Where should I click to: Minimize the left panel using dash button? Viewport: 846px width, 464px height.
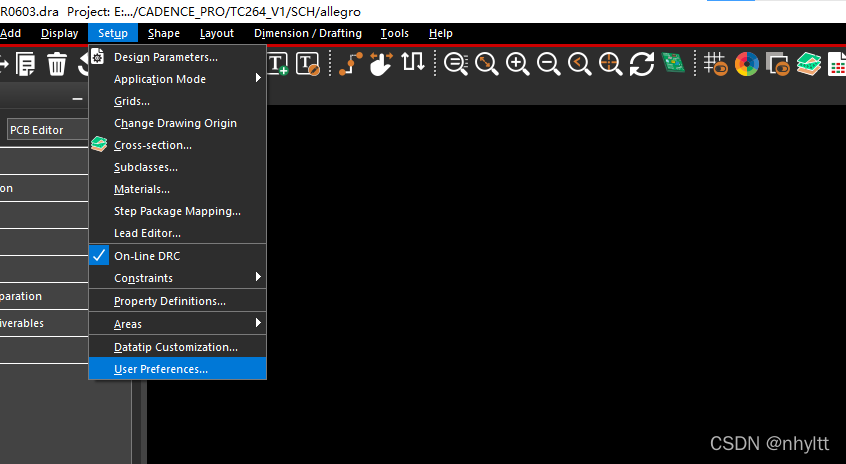click(x=78, y=99)
